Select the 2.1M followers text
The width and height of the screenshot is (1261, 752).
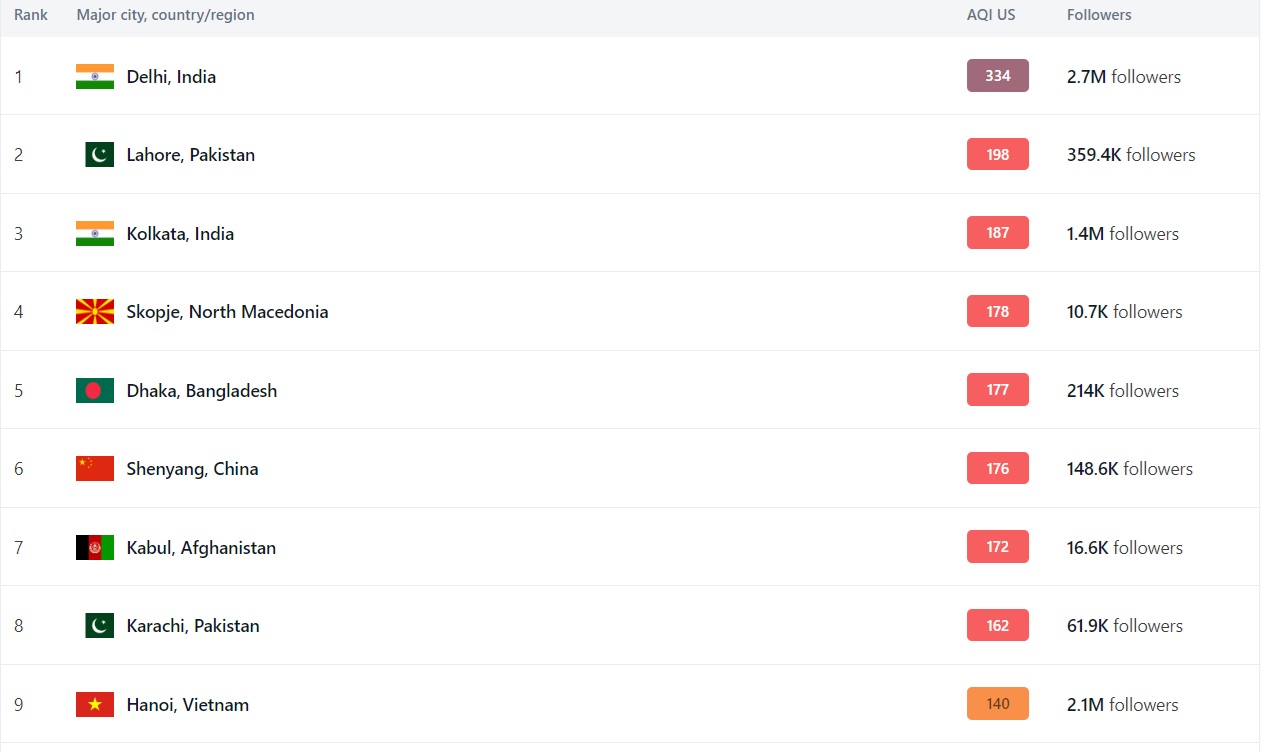[x=1123, y=705]
